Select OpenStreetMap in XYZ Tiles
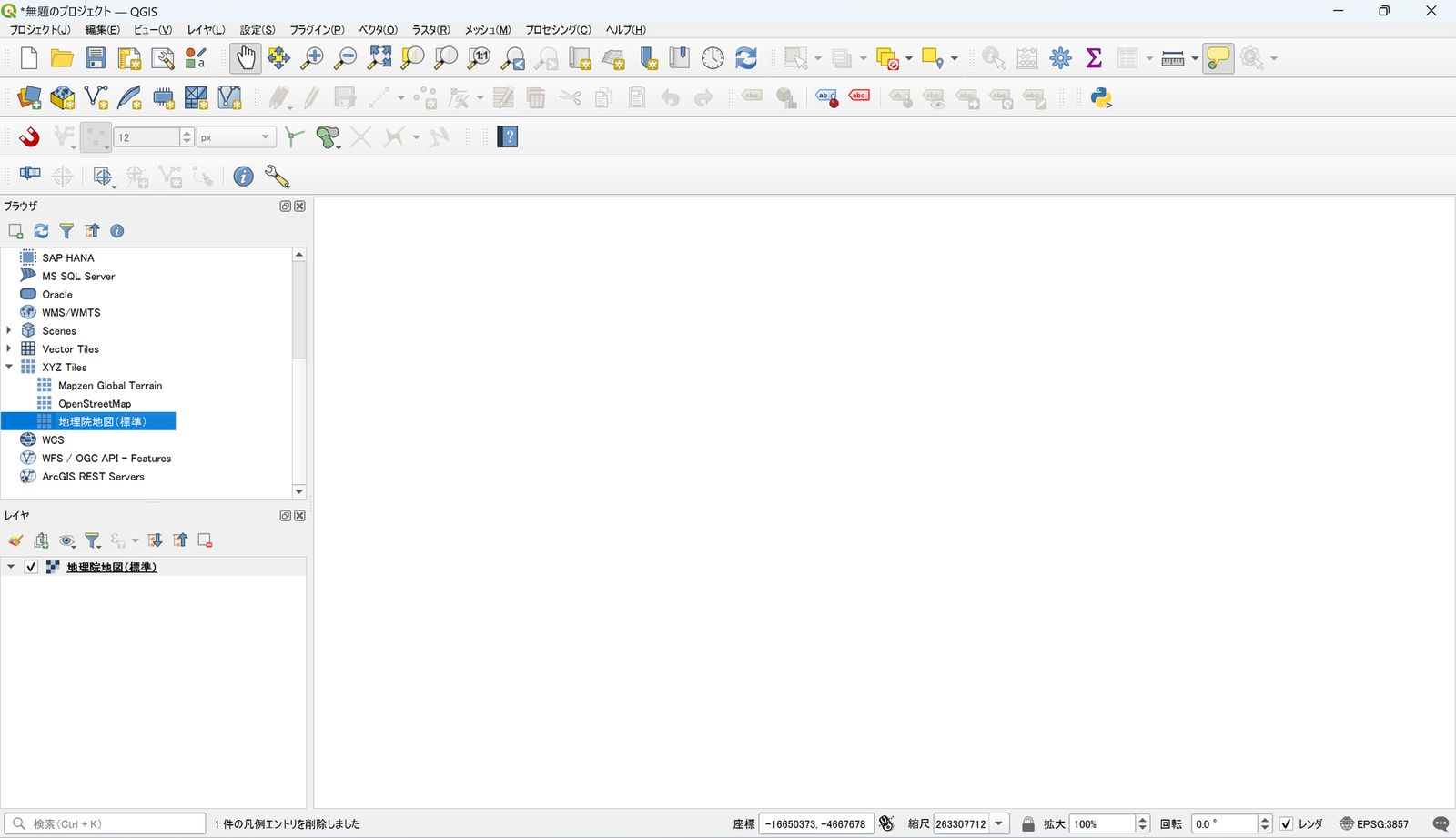 click(x=95, y=403)
